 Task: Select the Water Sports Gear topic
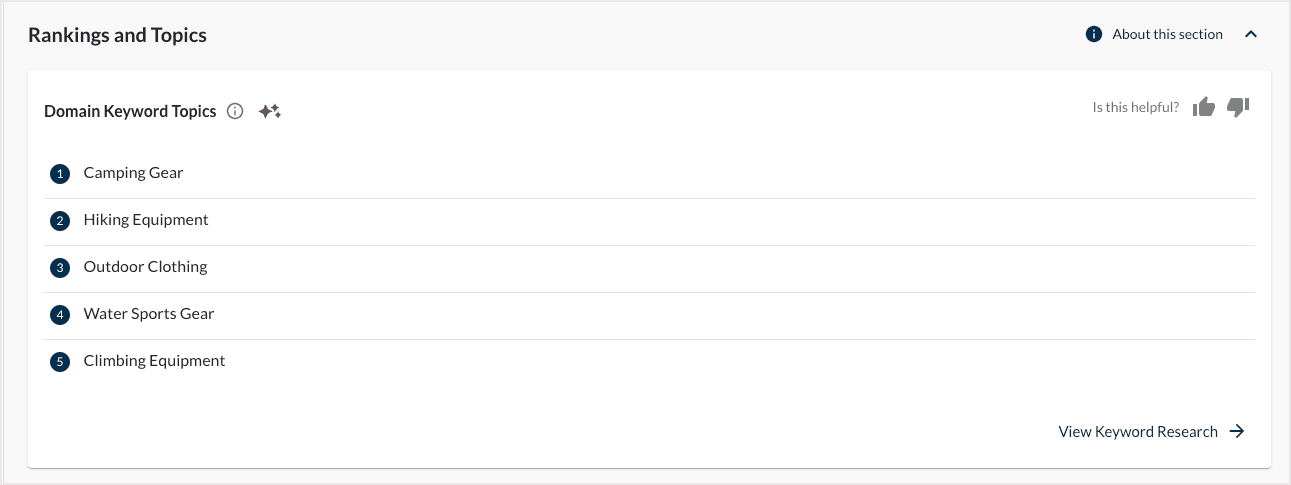pos(149,314)
